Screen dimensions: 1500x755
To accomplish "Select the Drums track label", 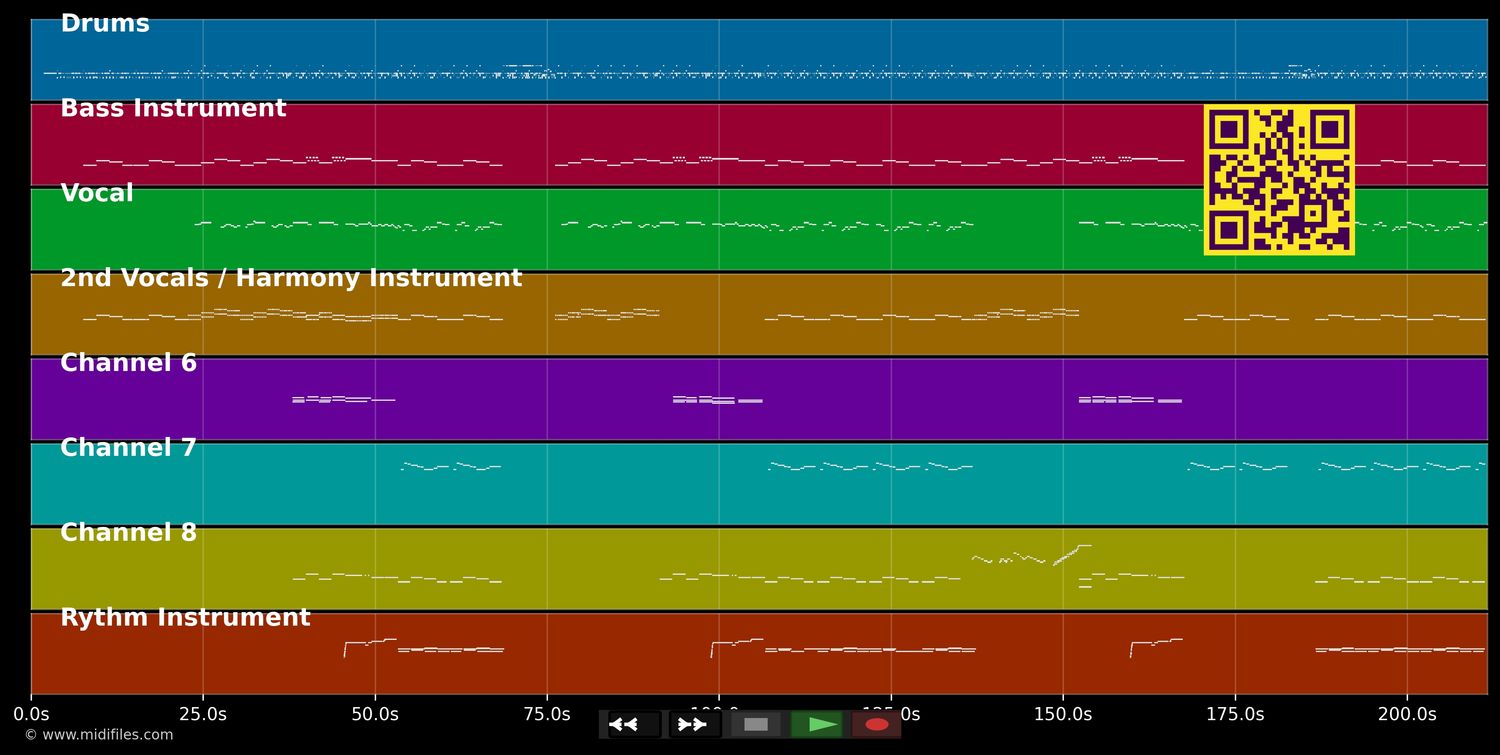I will point(105,24).
